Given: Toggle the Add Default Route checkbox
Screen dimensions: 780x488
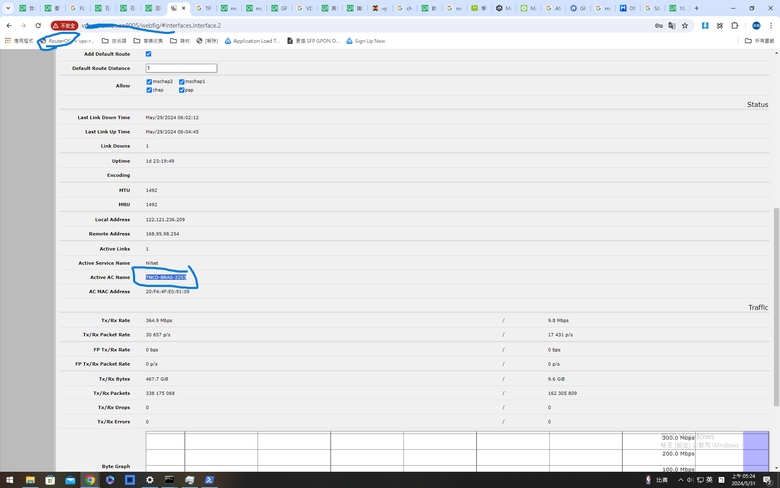Looking at the screenshot, I should pyautogui.click(x=148, y=54).
